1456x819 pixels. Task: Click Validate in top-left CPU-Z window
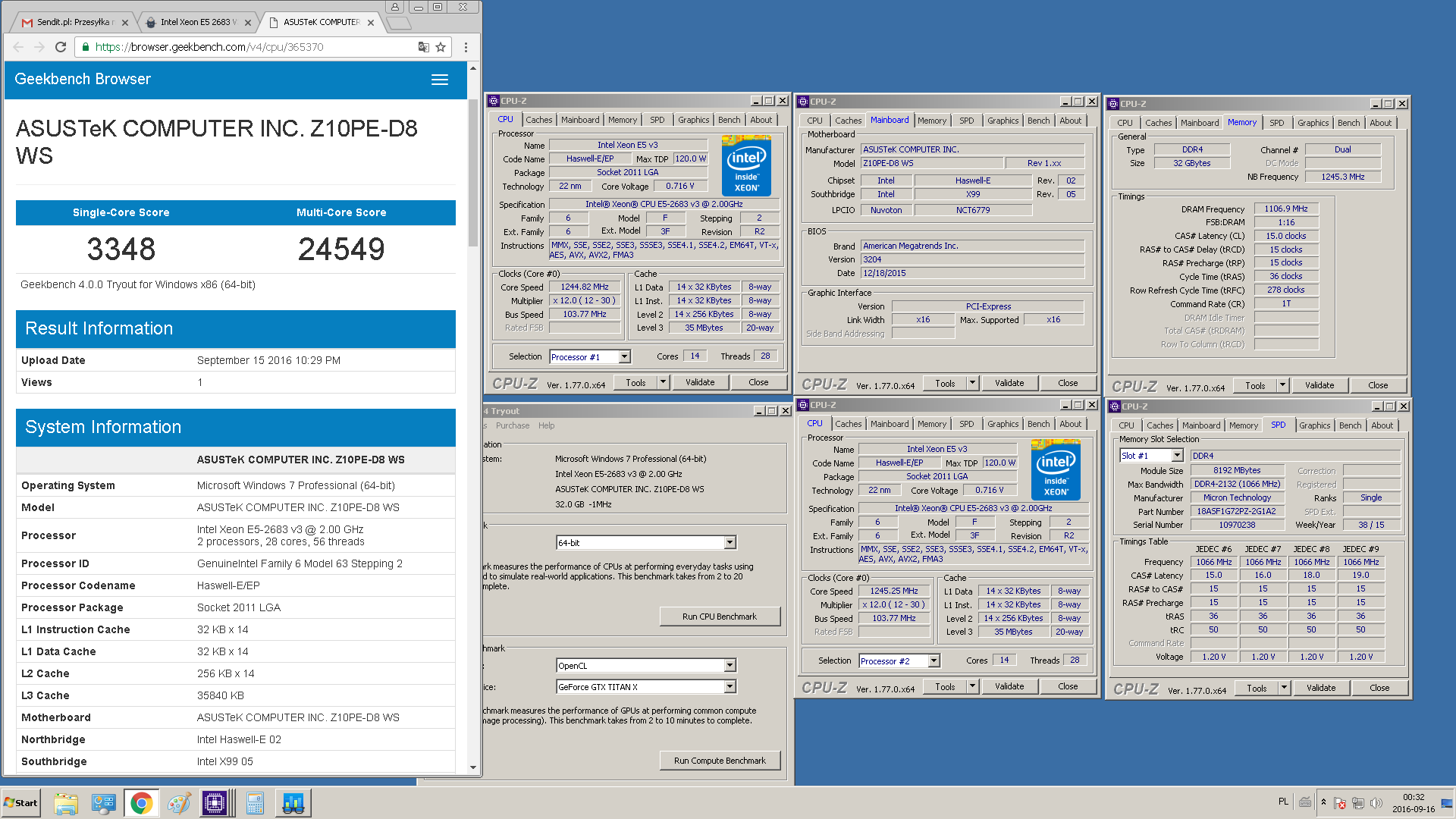(700, 382)
